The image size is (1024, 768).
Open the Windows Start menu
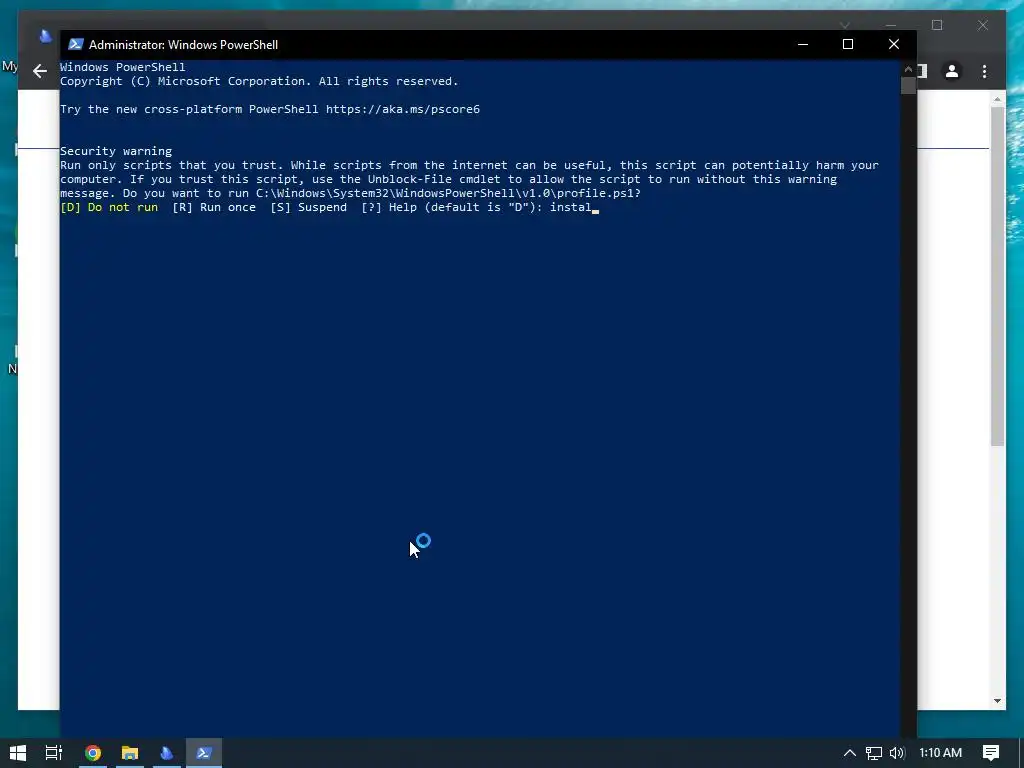pos(18,753)
